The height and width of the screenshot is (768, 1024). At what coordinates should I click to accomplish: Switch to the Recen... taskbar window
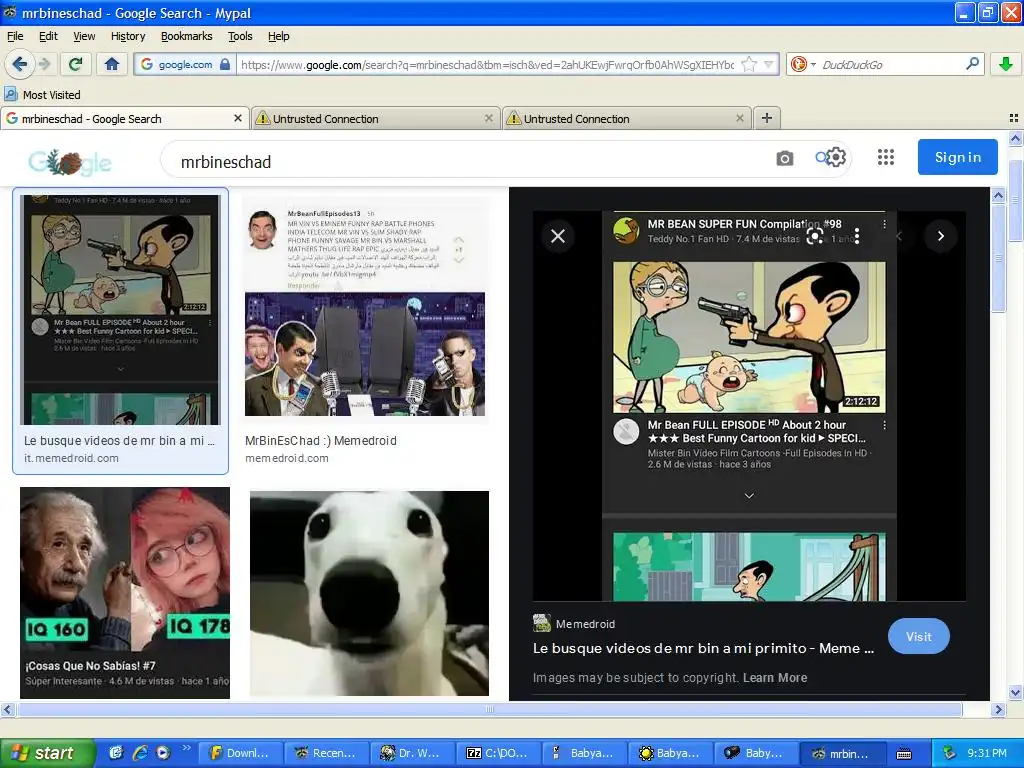327,753
